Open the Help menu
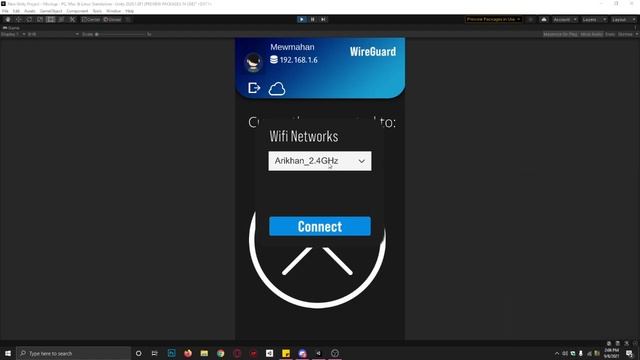Image resolution: width=640 pixels, height=360 pixels. point(129,11)
